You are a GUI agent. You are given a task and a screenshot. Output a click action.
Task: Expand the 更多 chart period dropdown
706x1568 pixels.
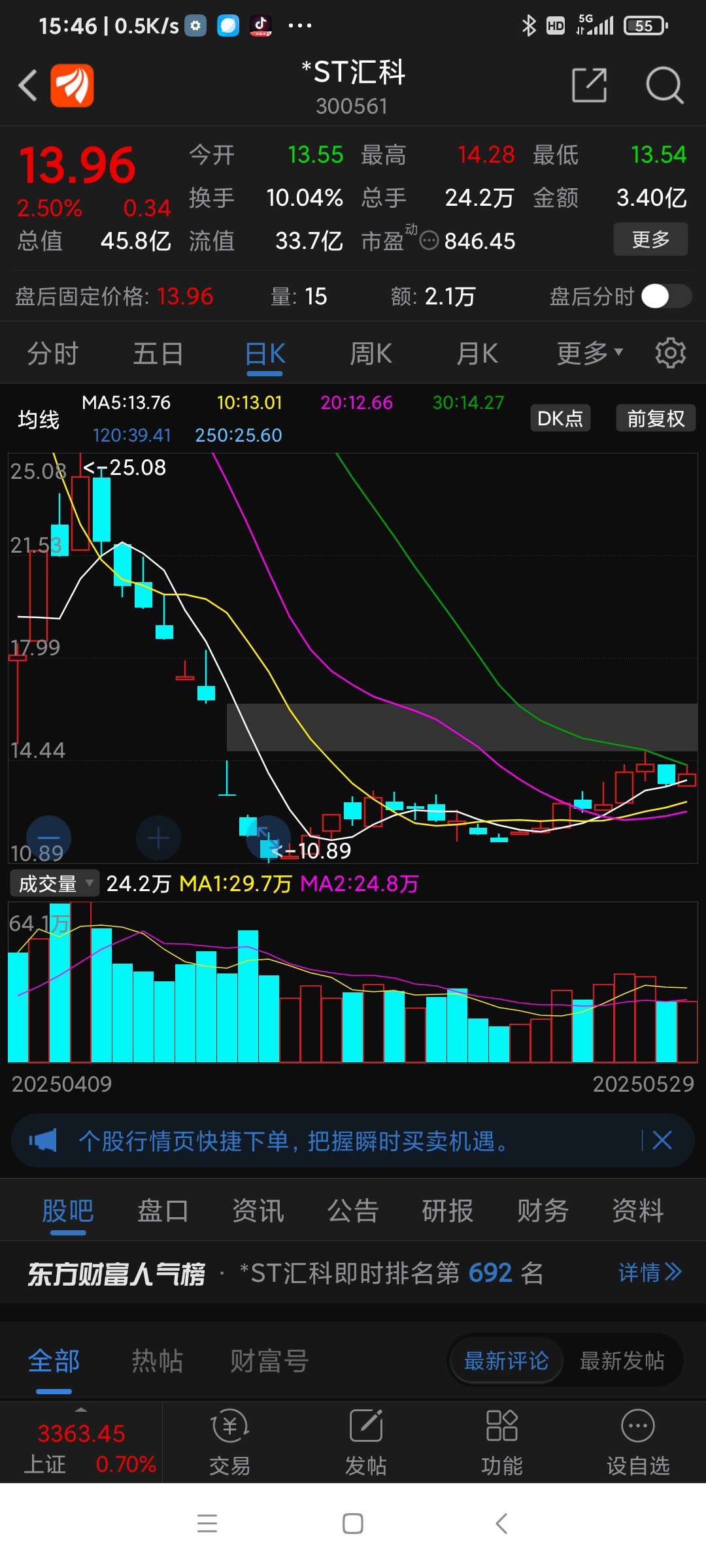click(x=590, y=353)
